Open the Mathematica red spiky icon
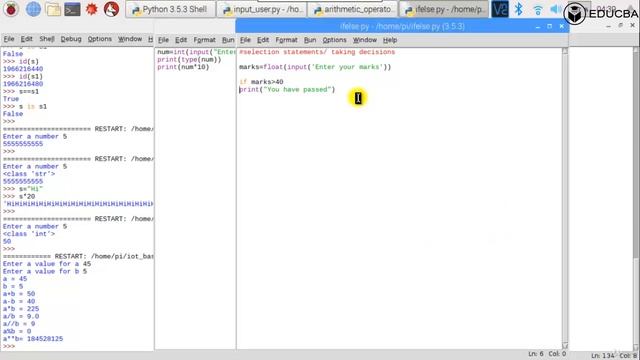Viewport: 640px width, 360px height. [x=92, y=9]
